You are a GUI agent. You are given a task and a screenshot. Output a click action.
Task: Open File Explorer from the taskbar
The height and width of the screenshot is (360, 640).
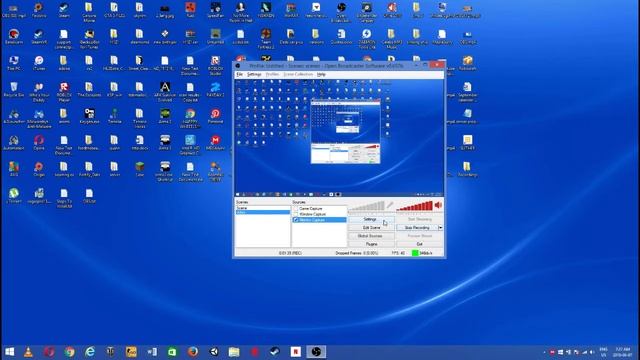point(234,351)
